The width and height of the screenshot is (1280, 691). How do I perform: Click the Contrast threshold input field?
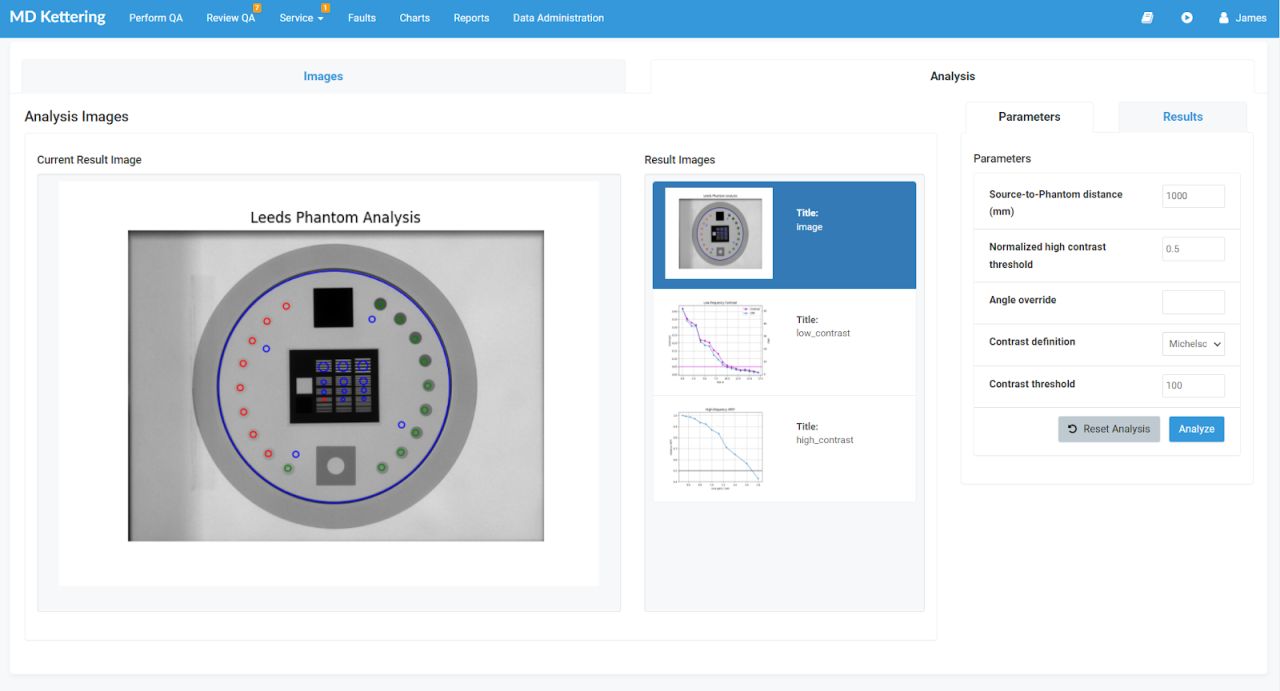tap(1193, 386)
